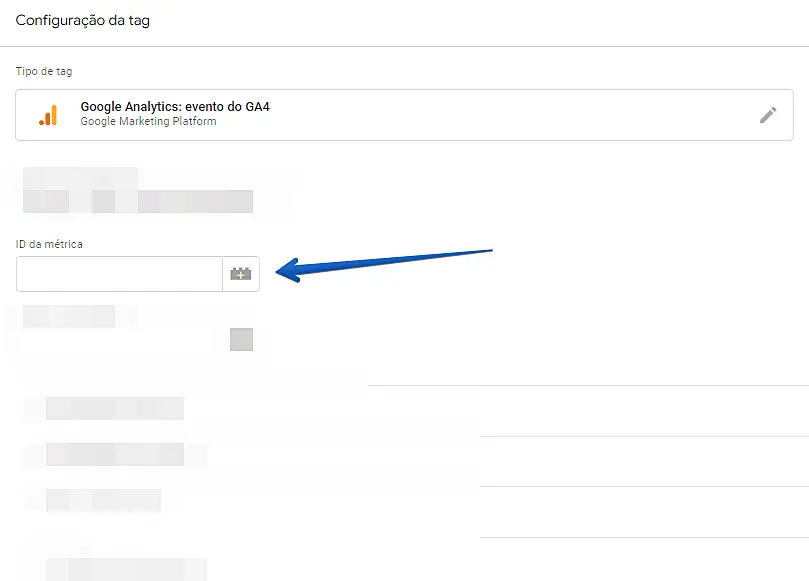Image resolution: width=809 pixels, height=581 pixels.
Task: Click the orange Google Analytics bar-chart logo
Action: pos(48,115)
